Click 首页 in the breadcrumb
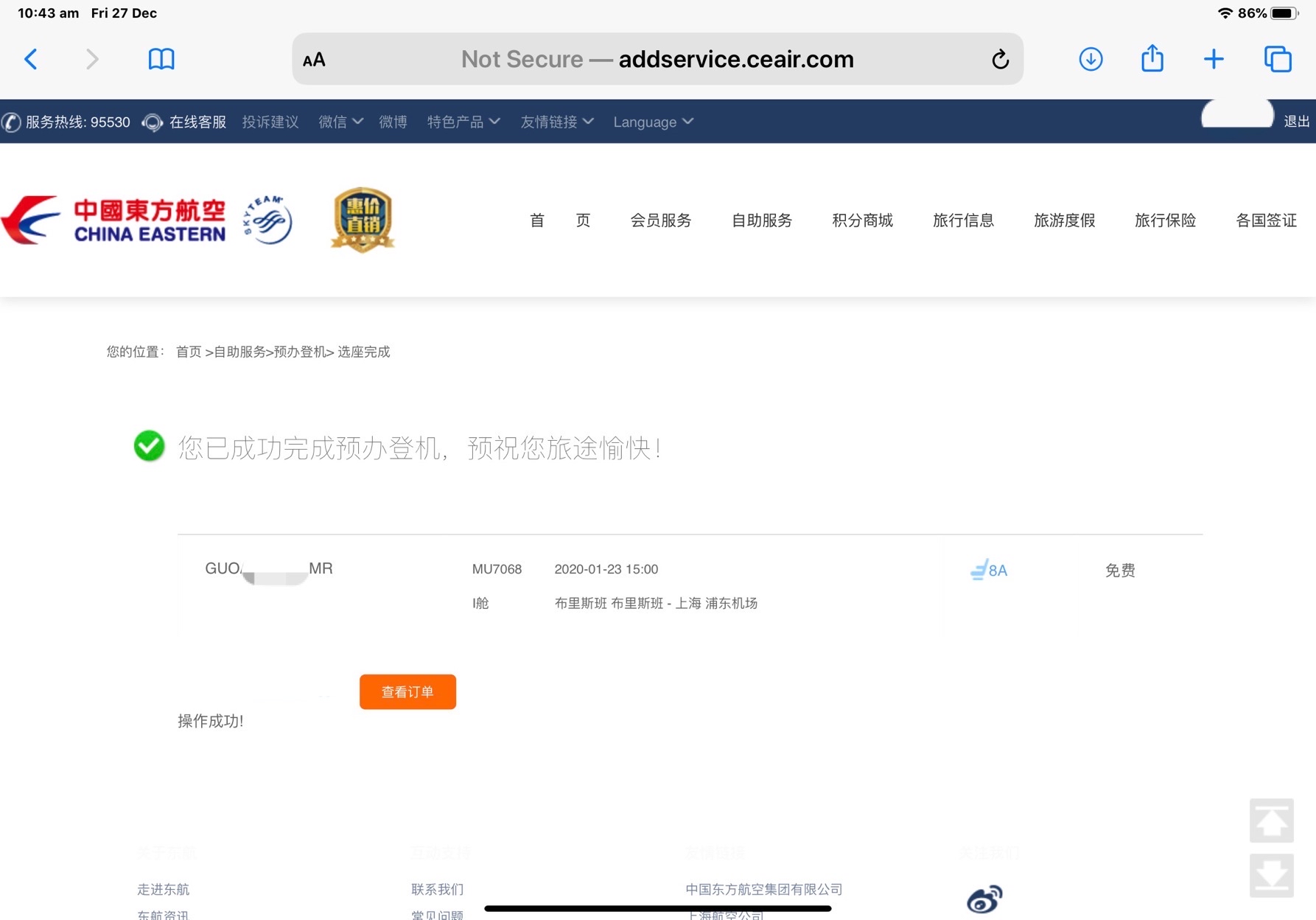This screenshot has height=920, width=1316. pos(189,352)
